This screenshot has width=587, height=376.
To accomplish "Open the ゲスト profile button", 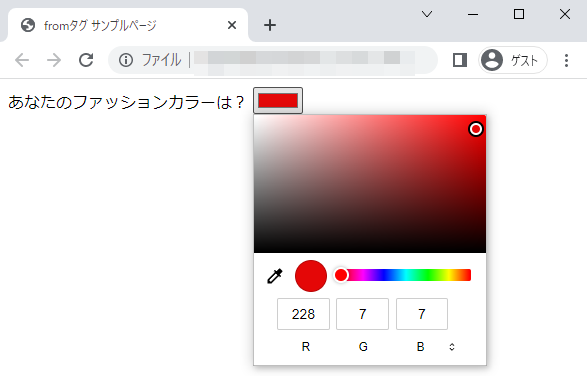I will (x=513, y=60).
